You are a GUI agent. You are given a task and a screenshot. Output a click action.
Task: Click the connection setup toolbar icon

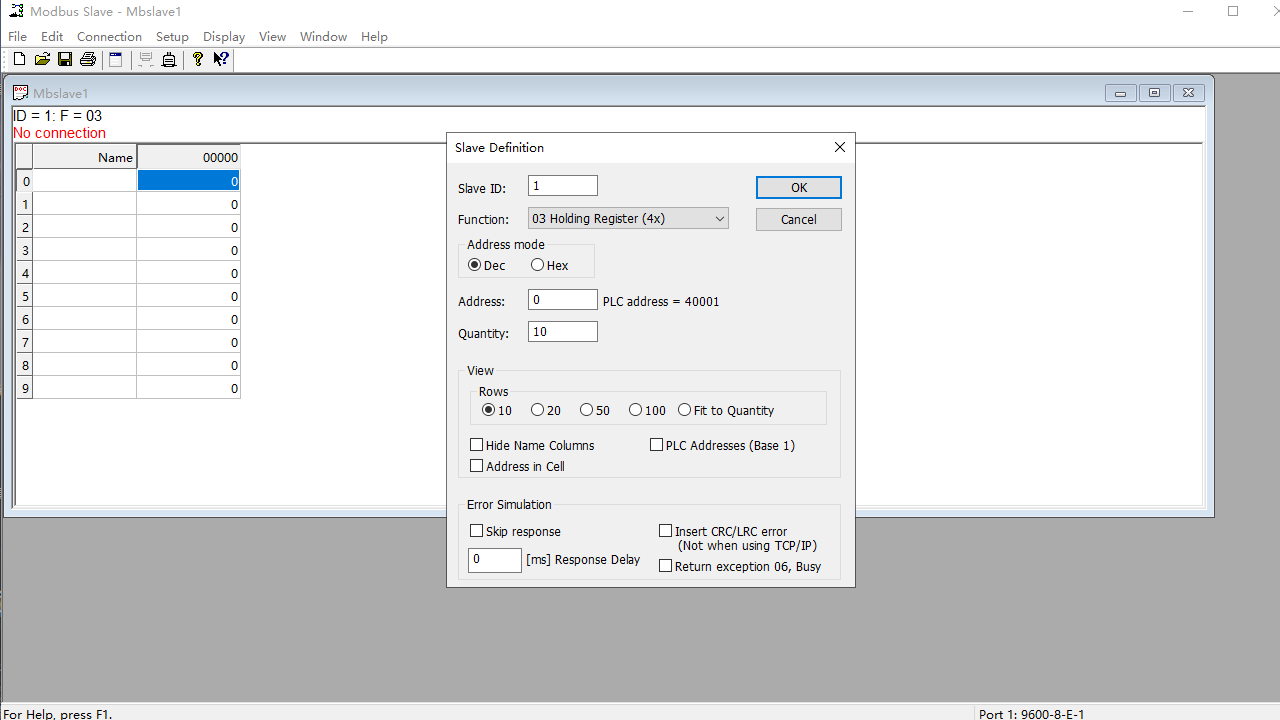pos(168,59)
